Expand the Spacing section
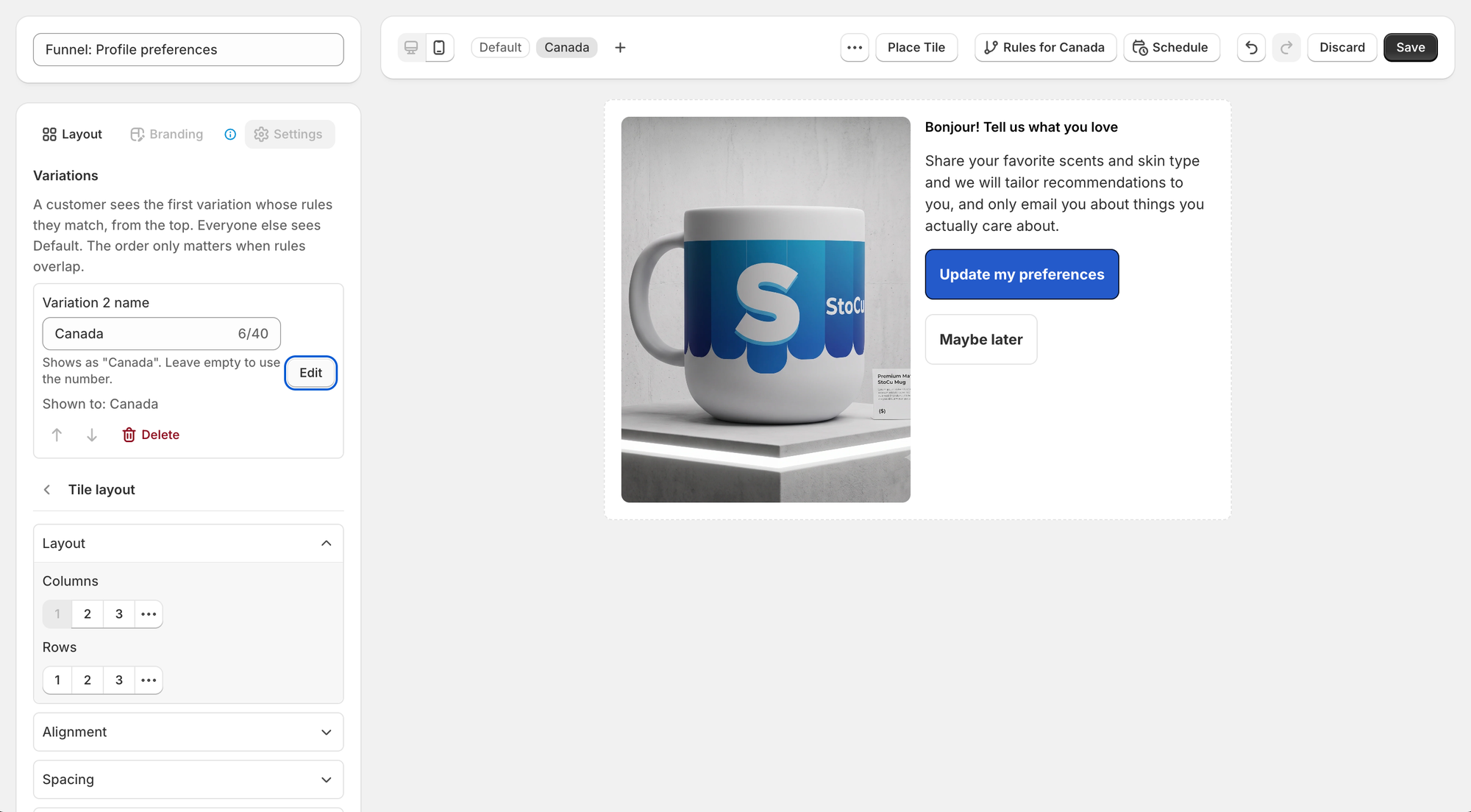This screenshot has height=812, width=1471. coord(188,780)
